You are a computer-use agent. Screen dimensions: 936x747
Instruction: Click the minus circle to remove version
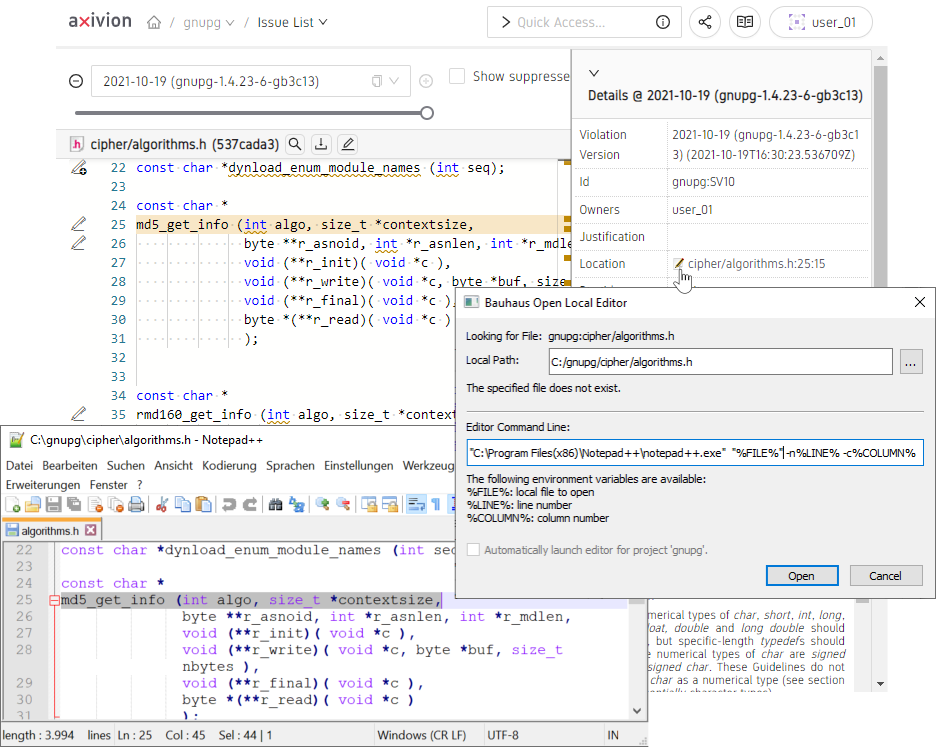click(x=76, y=81)
